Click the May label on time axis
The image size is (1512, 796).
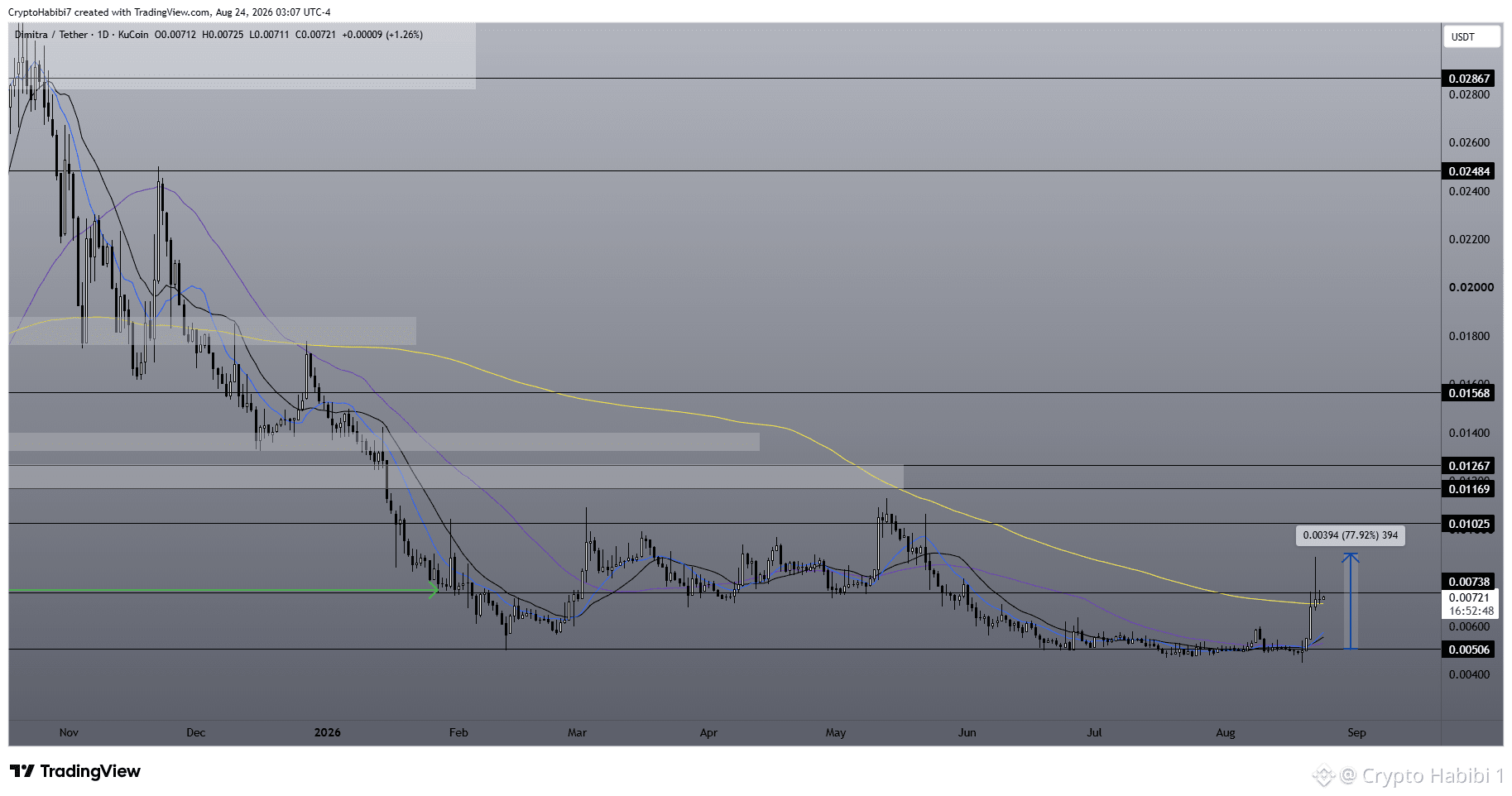click(836, 732)
